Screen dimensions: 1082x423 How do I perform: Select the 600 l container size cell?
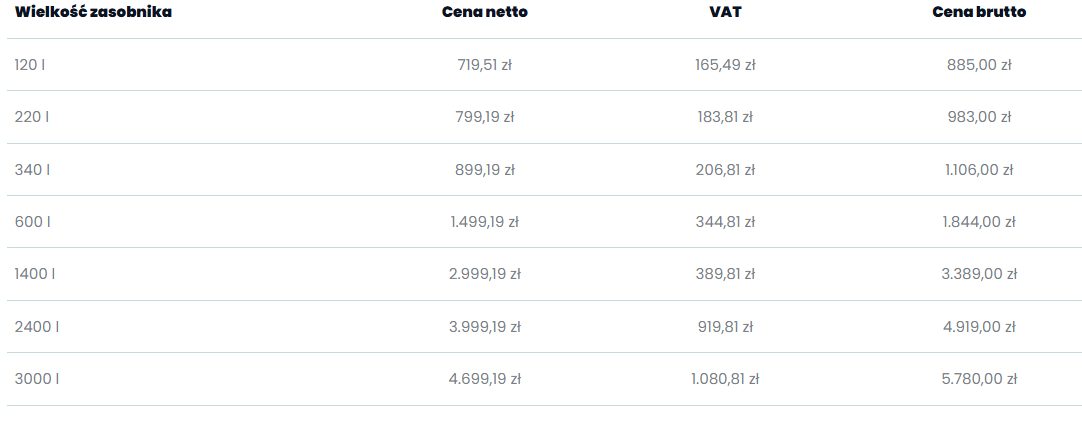[32, 222]
